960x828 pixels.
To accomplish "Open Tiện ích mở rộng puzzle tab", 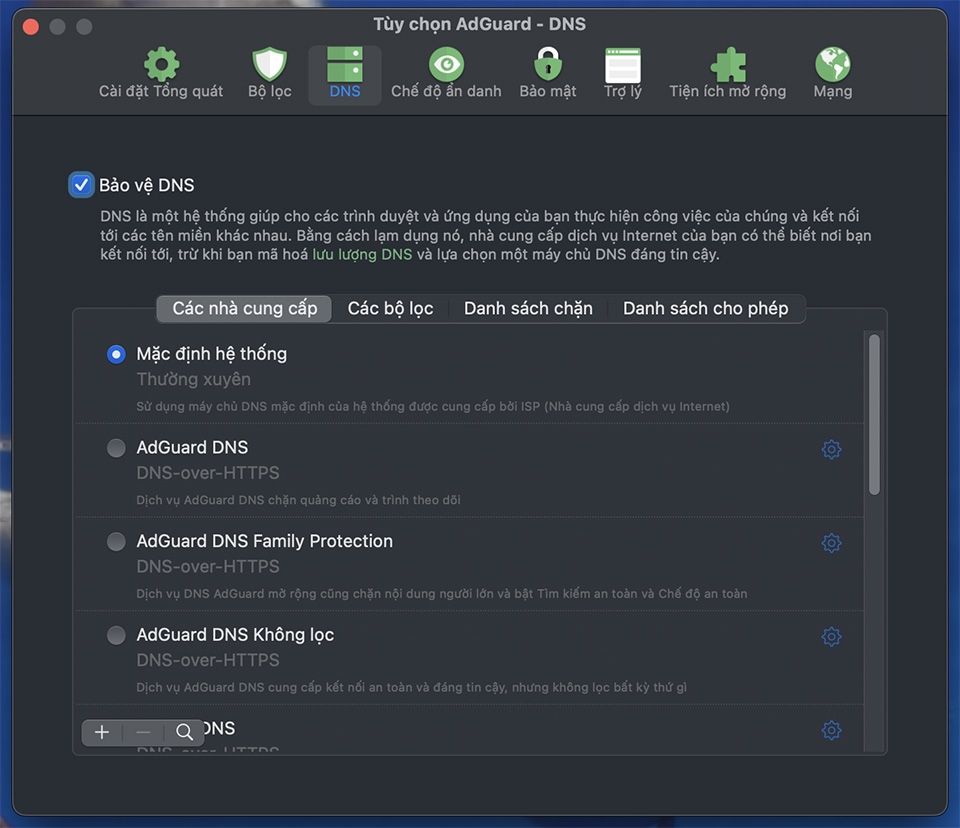I will [x=727, y=73].
